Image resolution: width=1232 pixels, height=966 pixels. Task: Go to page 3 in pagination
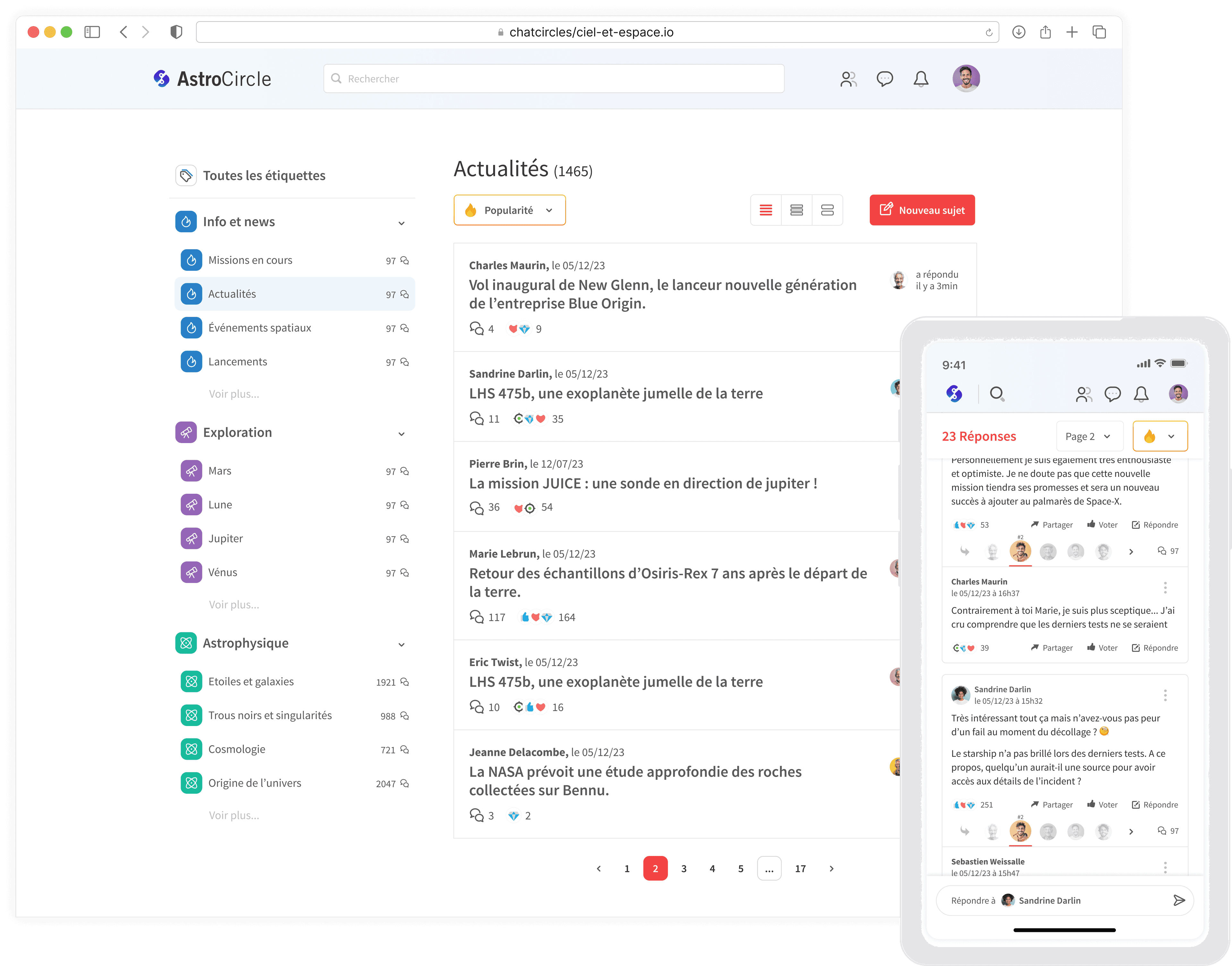pos(683,868)
